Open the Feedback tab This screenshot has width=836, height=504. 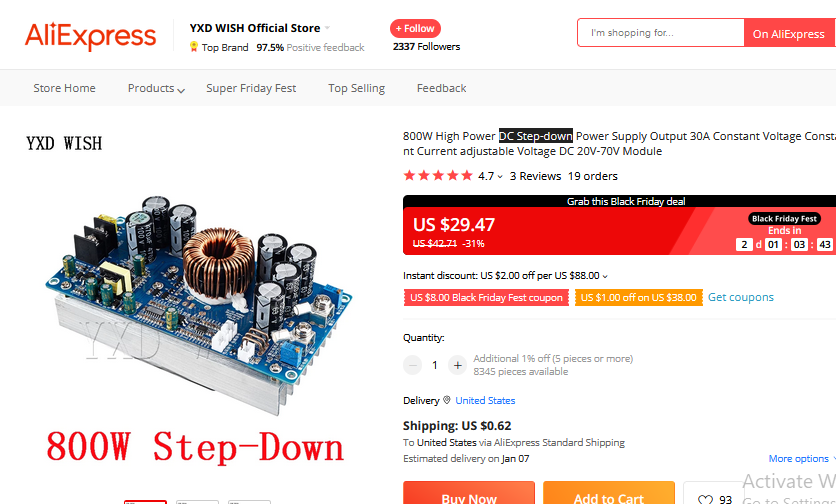tap(441, 88)
